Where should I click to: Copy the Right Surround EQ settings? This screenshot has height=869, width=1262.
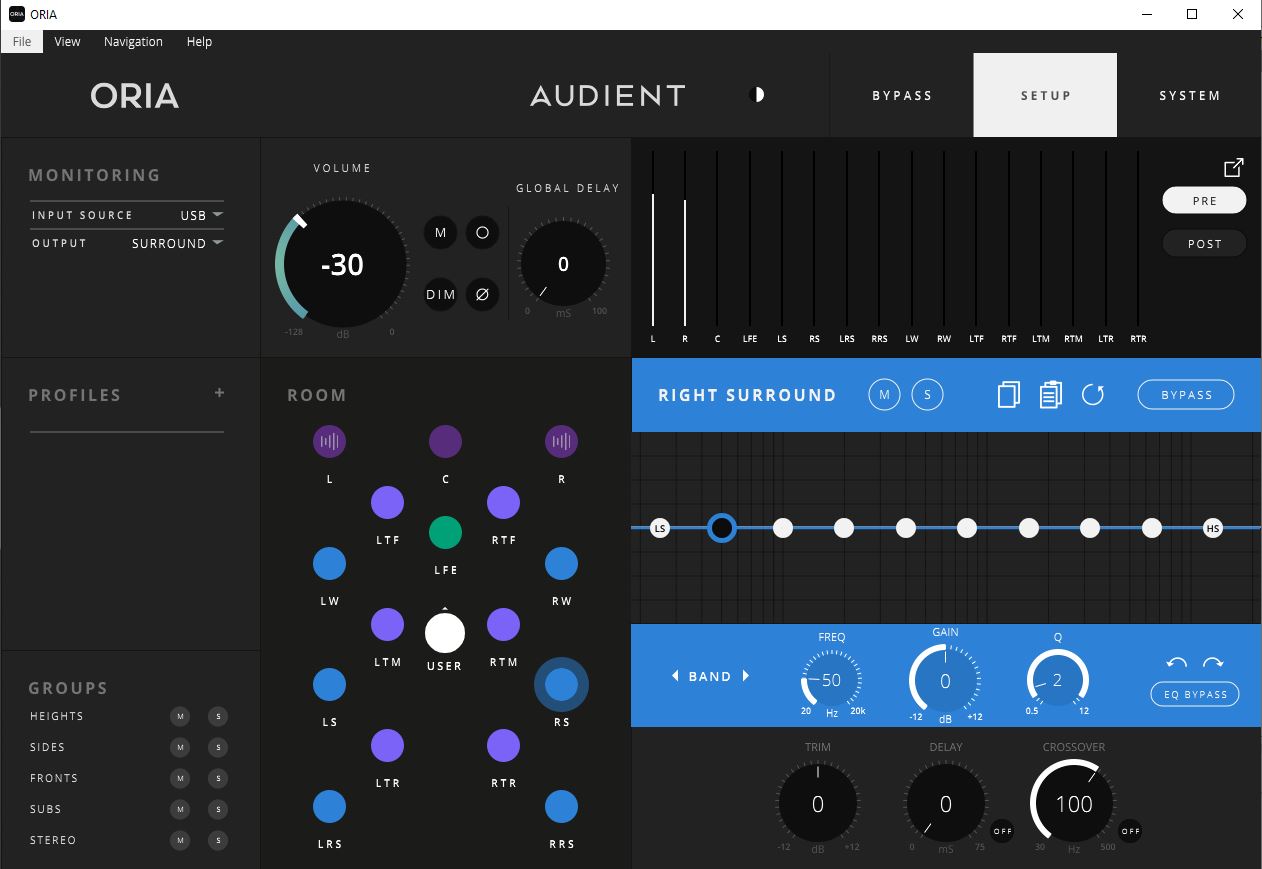pyautogui.click(x=1010, y=394)
